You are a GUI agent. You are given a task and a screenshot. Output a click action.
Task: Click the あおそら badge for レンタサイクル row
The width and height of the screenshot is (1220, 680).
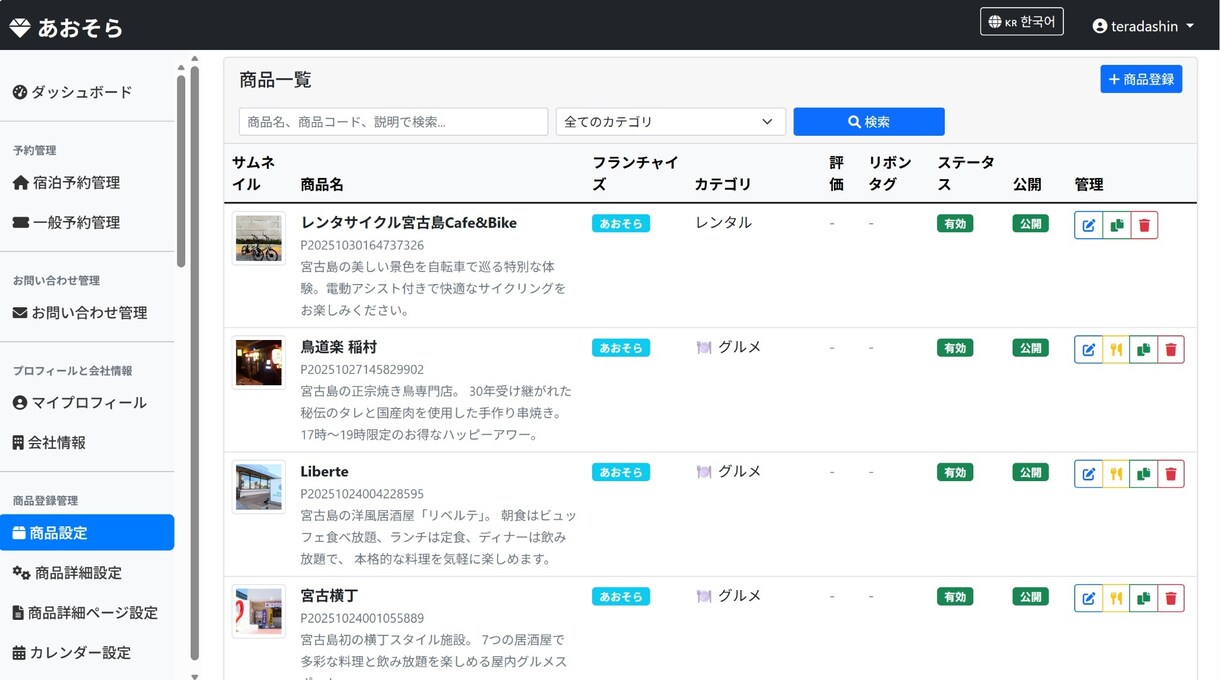(621, 224)
